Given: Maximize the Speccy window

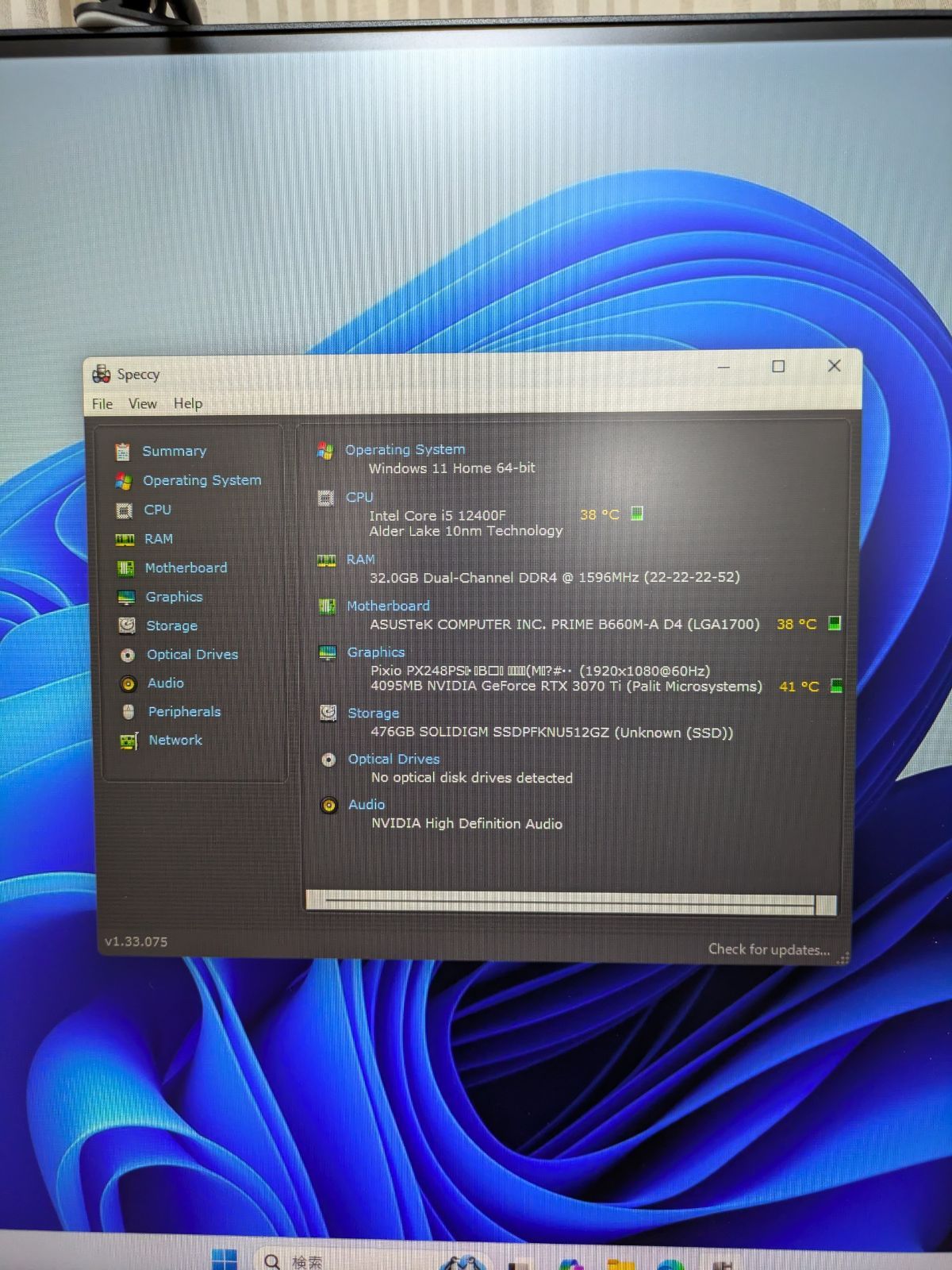Looking at the screenshot, I should click(778, 366).
